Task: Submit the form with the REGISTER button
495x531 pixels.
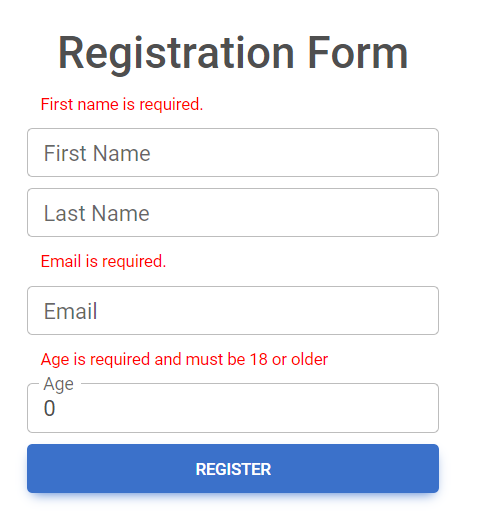Action: [x=233, y=468]
